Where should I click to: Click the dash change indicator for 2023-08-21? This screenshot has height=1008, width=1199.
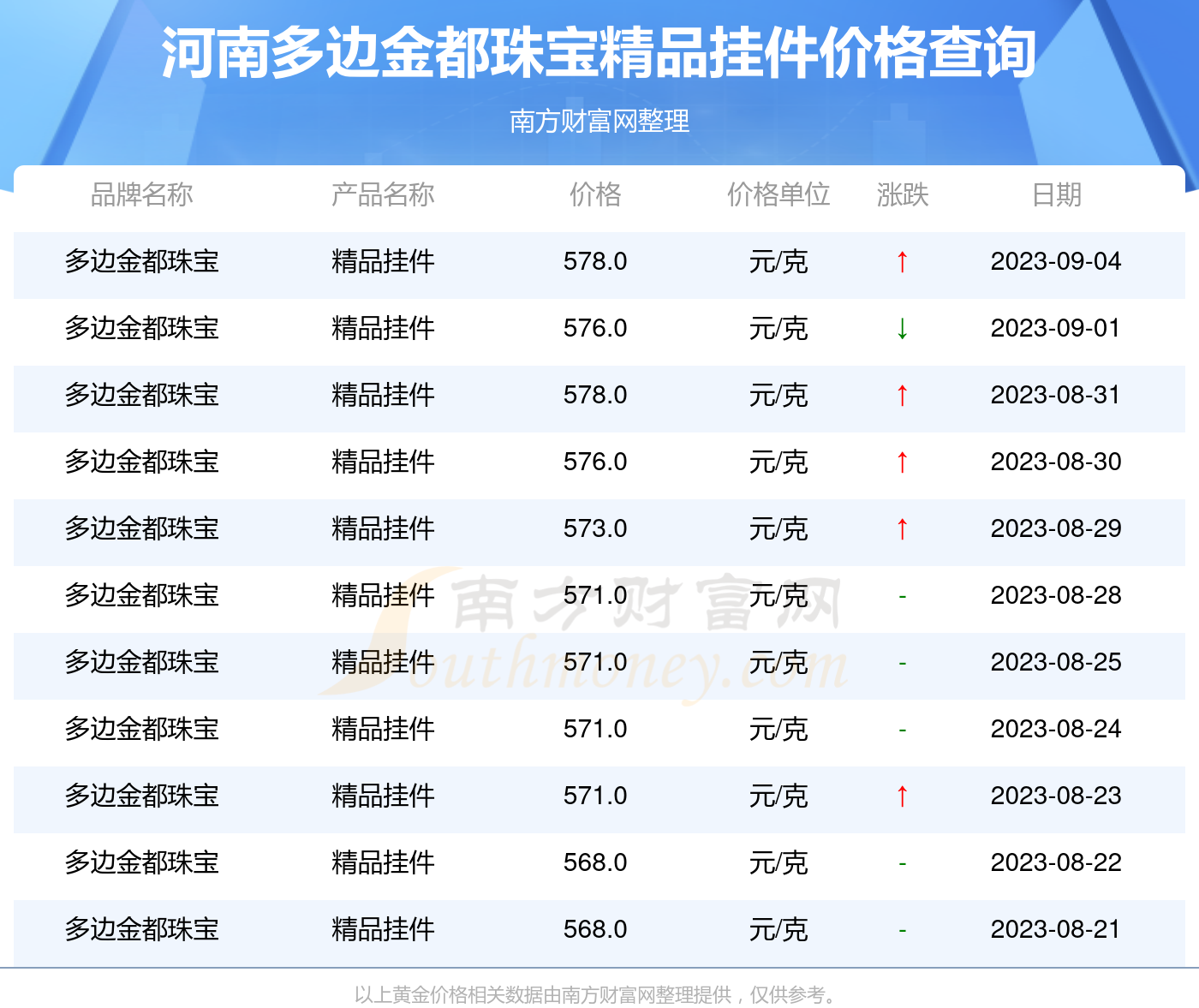coord(902,930)
